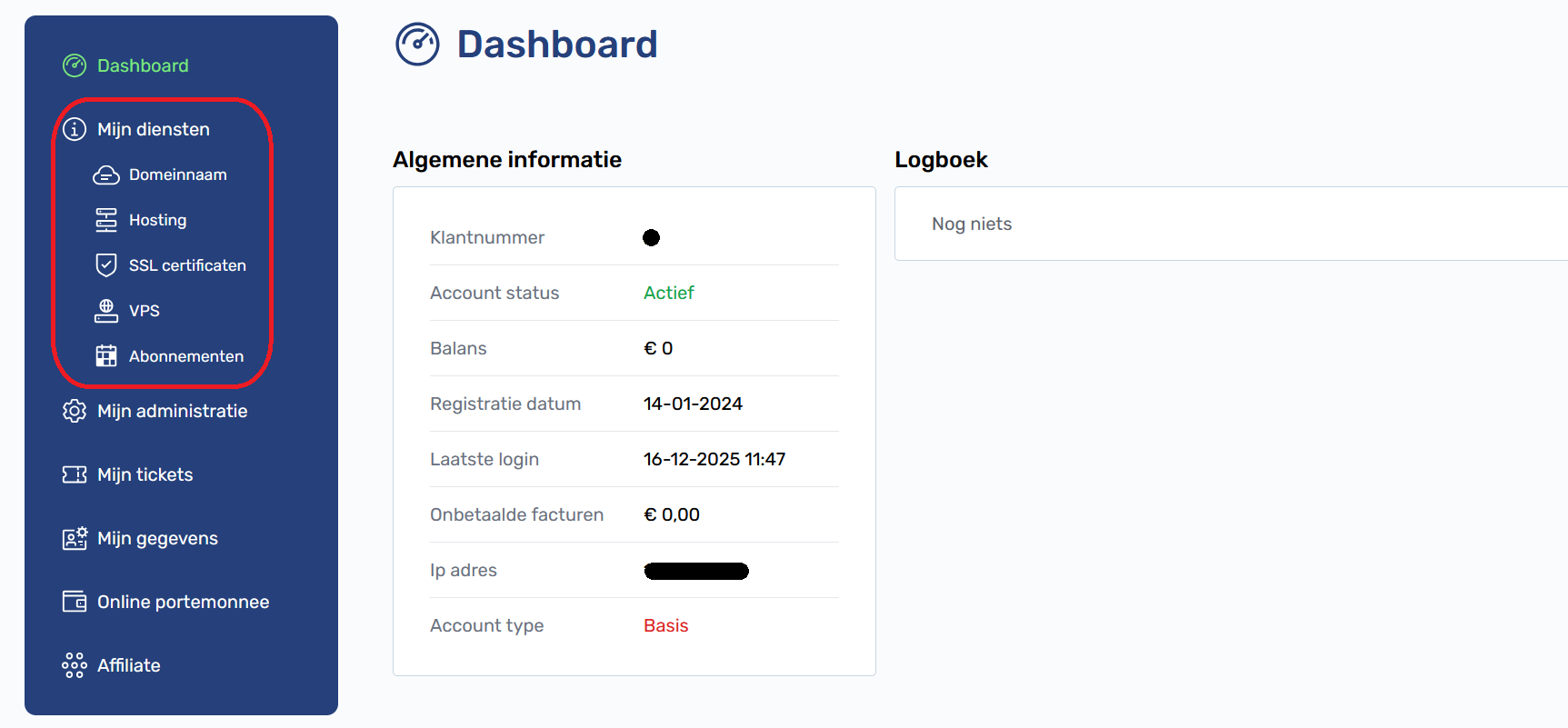The width and height of the screenshot is (1568, 728).
Task: Click the Account type label
Action: [487, 625]
